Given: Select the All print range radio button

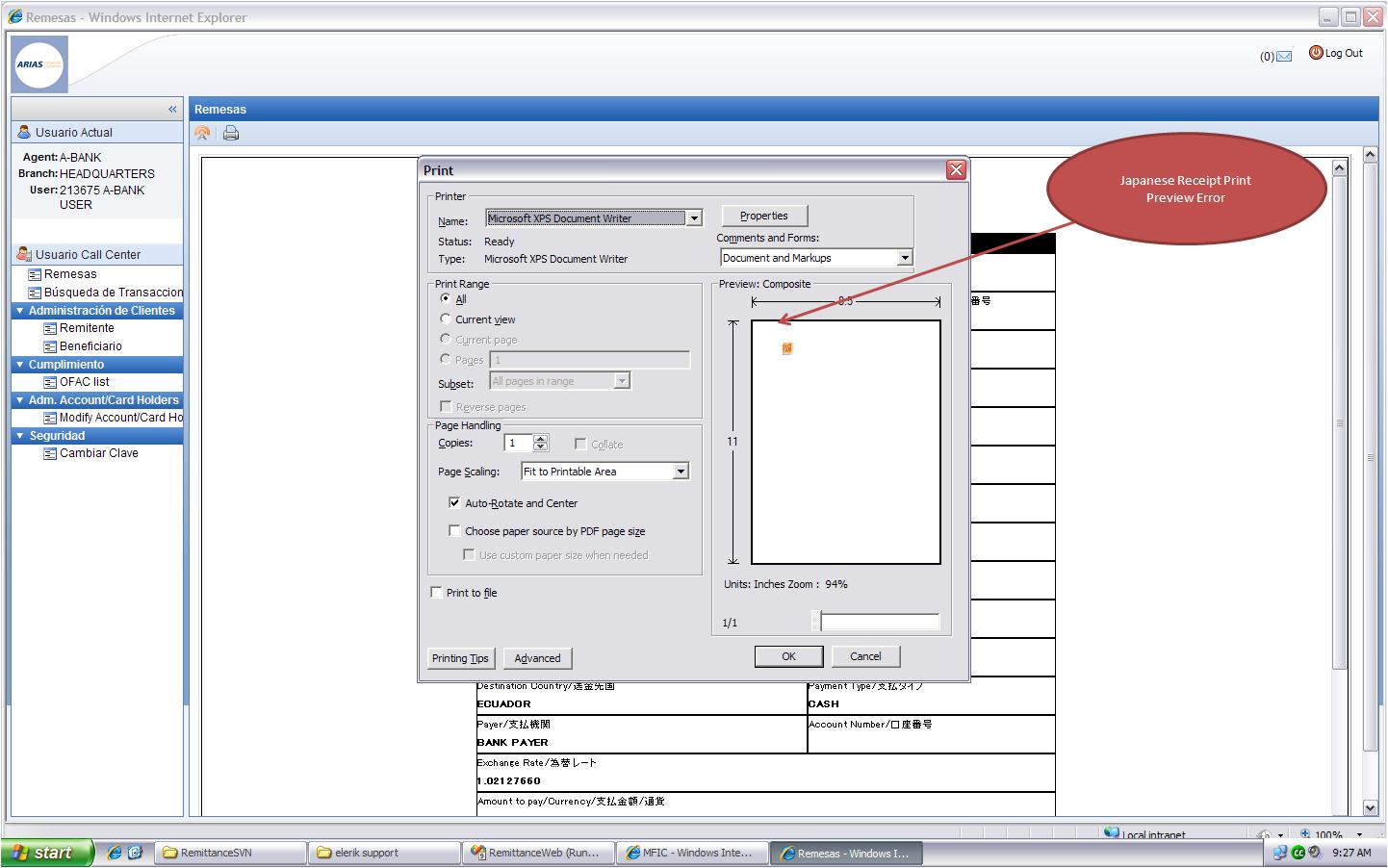Looking at the screenshot, I should tap(445, 298).
